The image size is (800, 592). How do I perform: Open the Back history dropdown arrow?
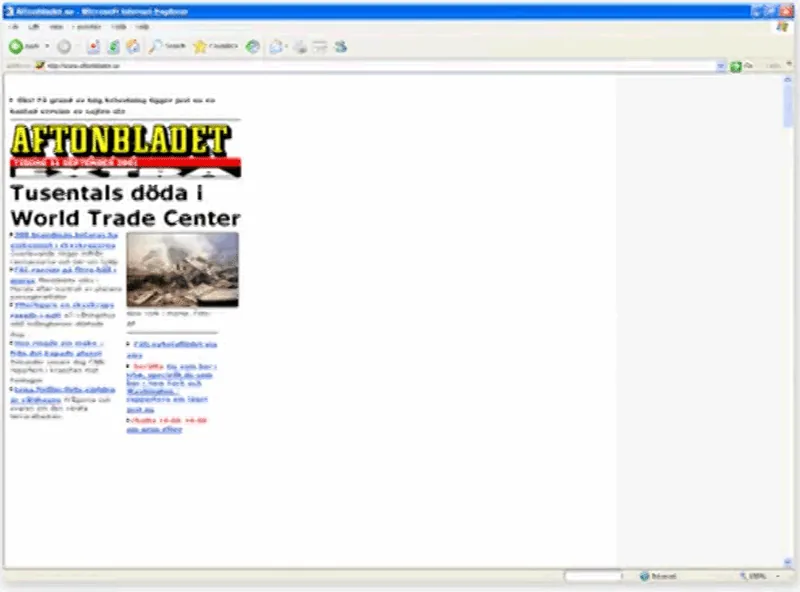point(47,46)
